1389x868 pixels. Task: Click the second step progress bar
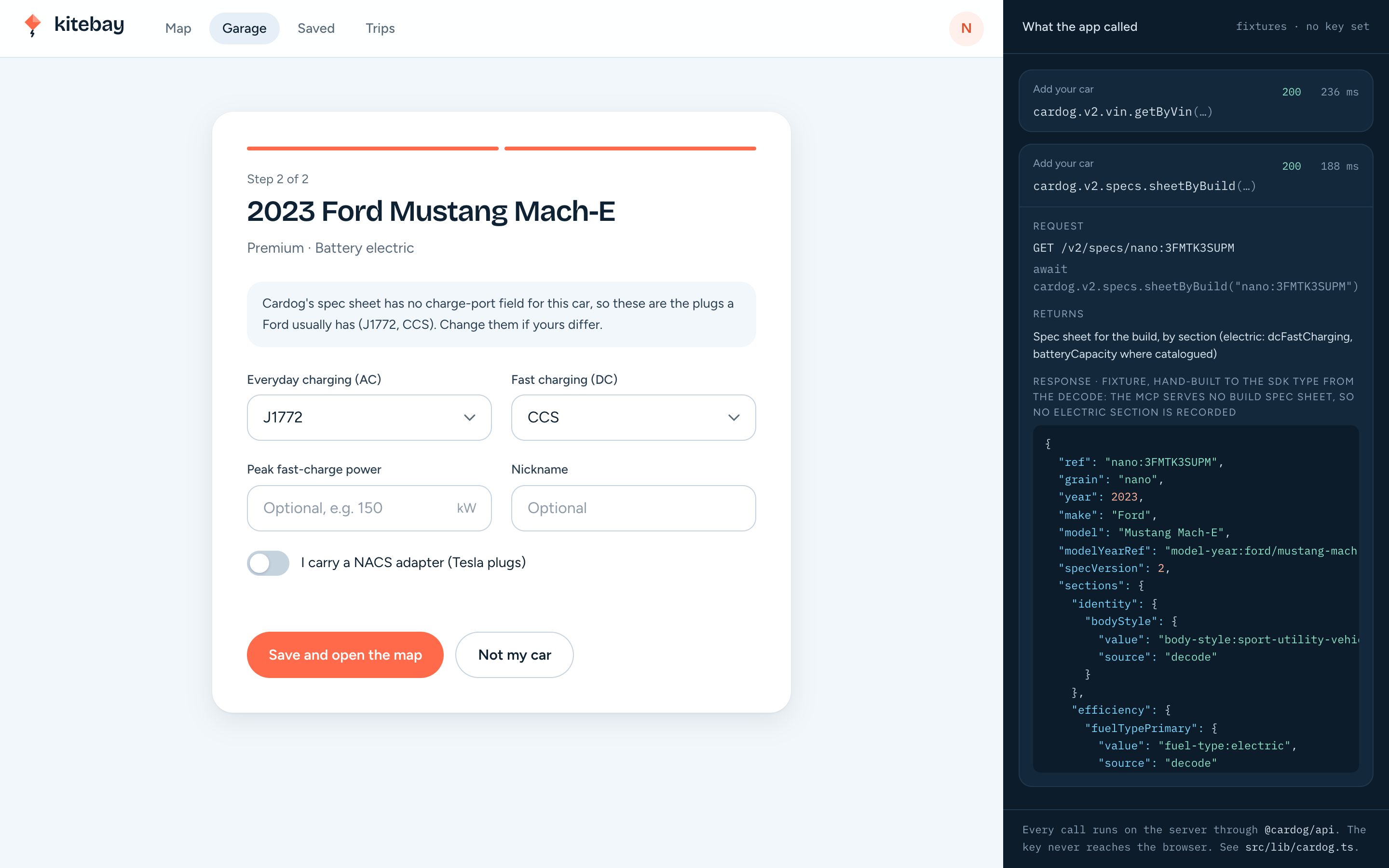[630, 148]
